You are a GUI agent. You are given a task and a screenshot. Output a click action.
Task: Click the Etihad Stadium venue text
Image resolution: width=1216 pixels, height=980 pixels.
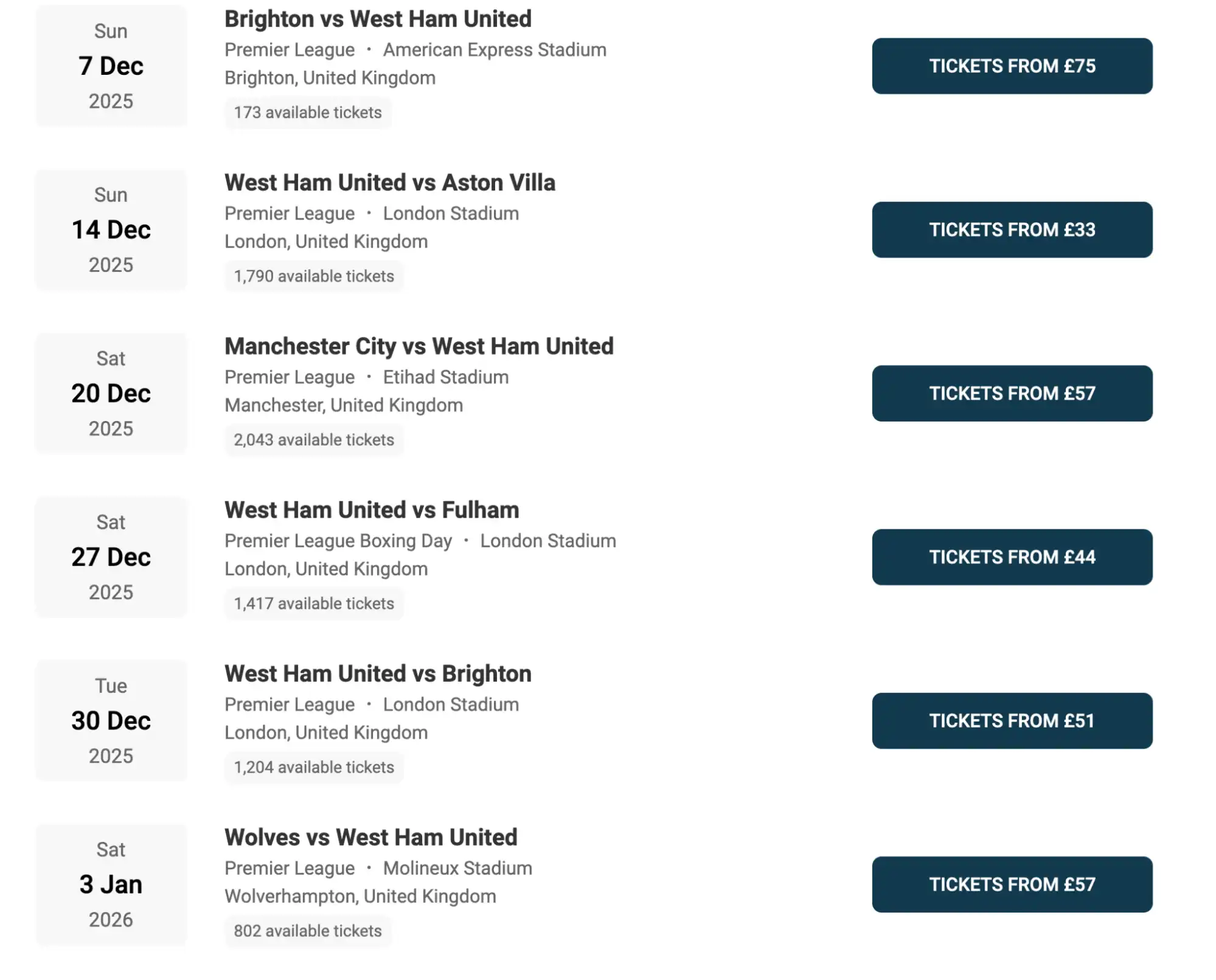coord(446,377)
